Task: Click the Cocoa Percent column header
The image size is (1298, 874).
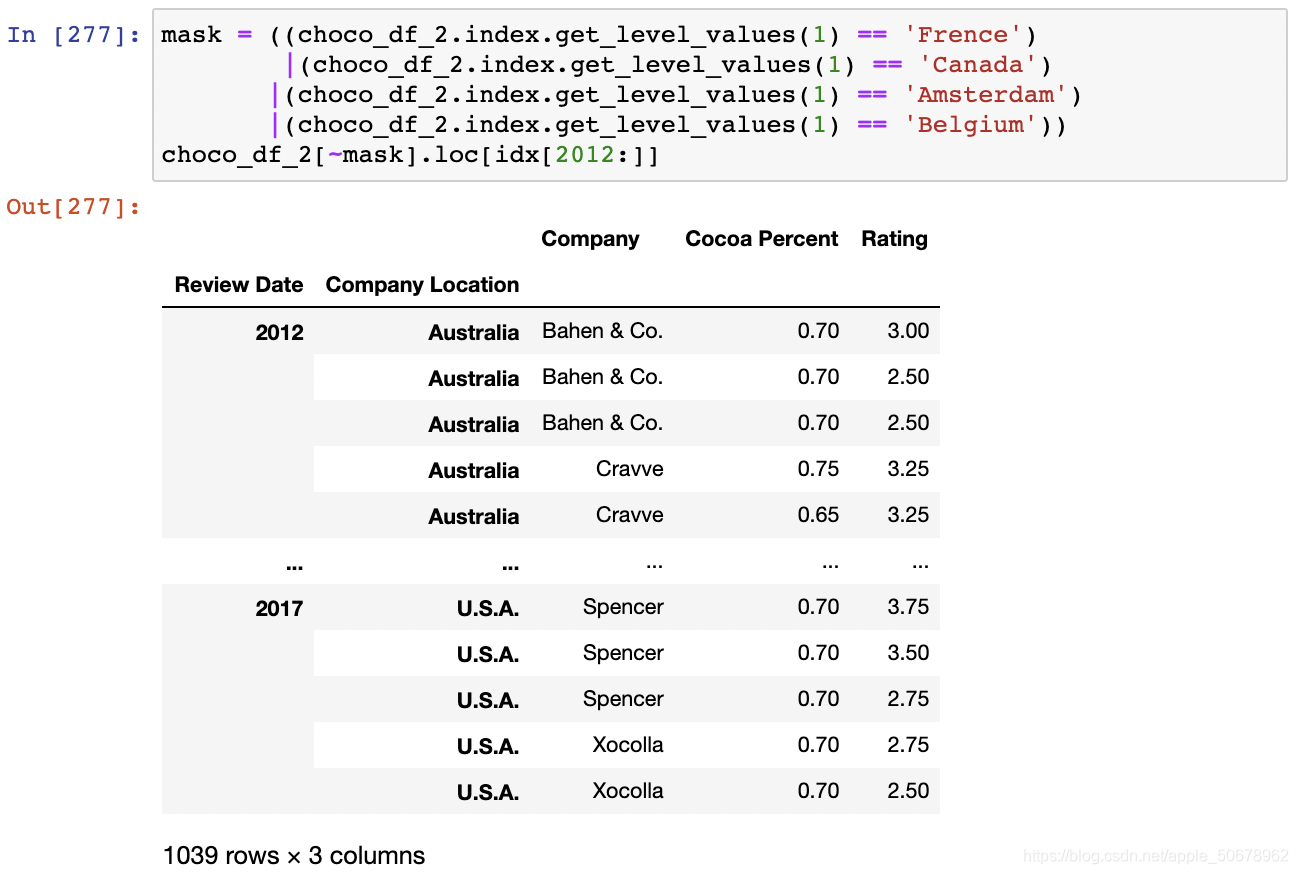Action: pyautogui.click(x=761, y=239)
